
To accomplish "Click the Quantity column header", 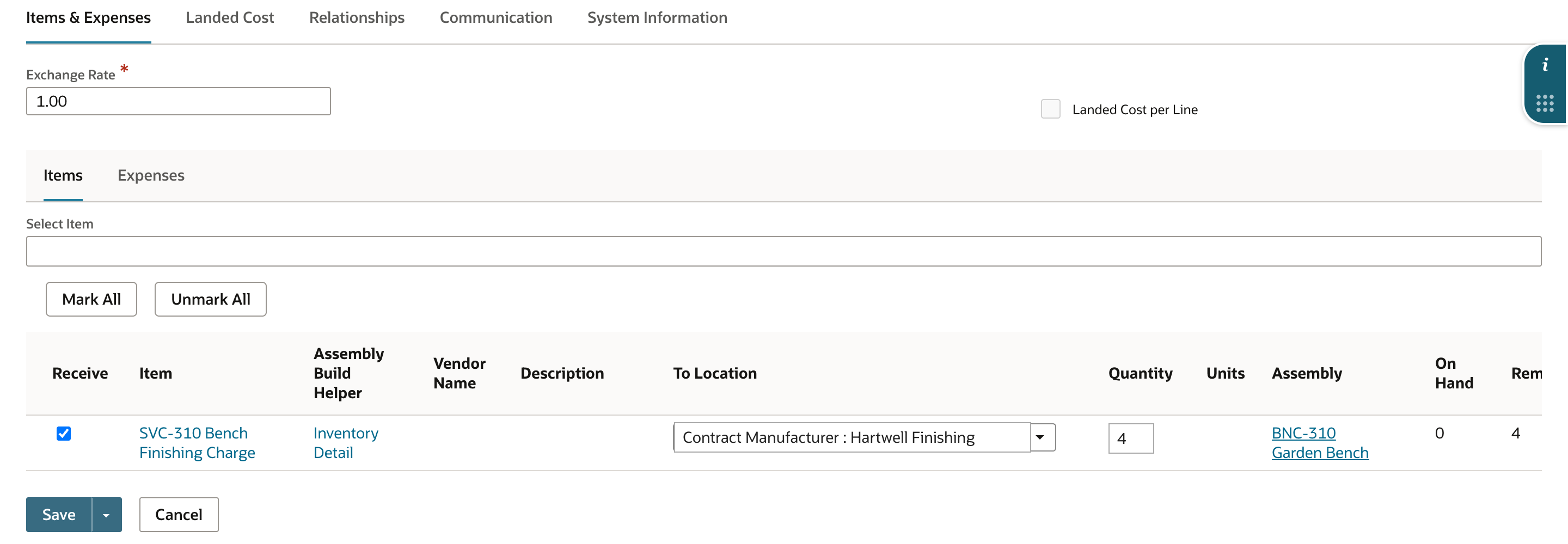I will coord(1140,374).
